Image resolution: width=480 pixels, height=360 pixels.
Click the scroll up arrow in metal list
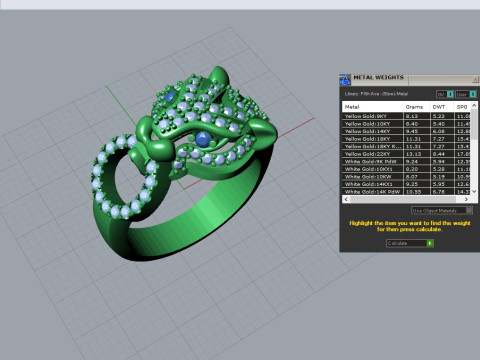[x=474, y=105]
